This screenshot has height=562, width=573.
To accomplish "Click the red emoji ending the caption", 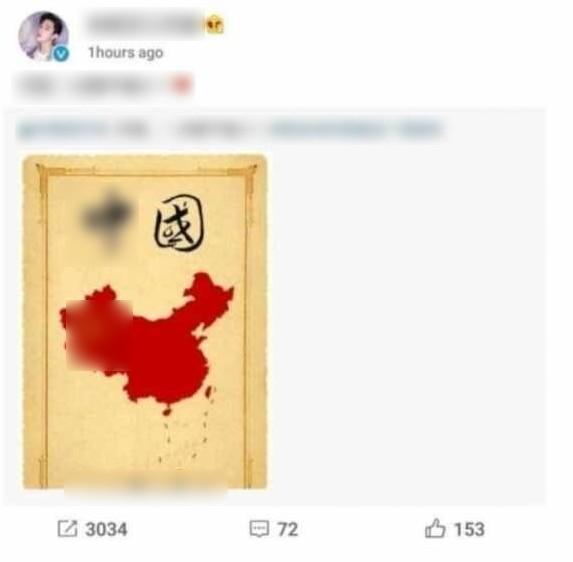I will pyautogui.click(x=181, y=86).
